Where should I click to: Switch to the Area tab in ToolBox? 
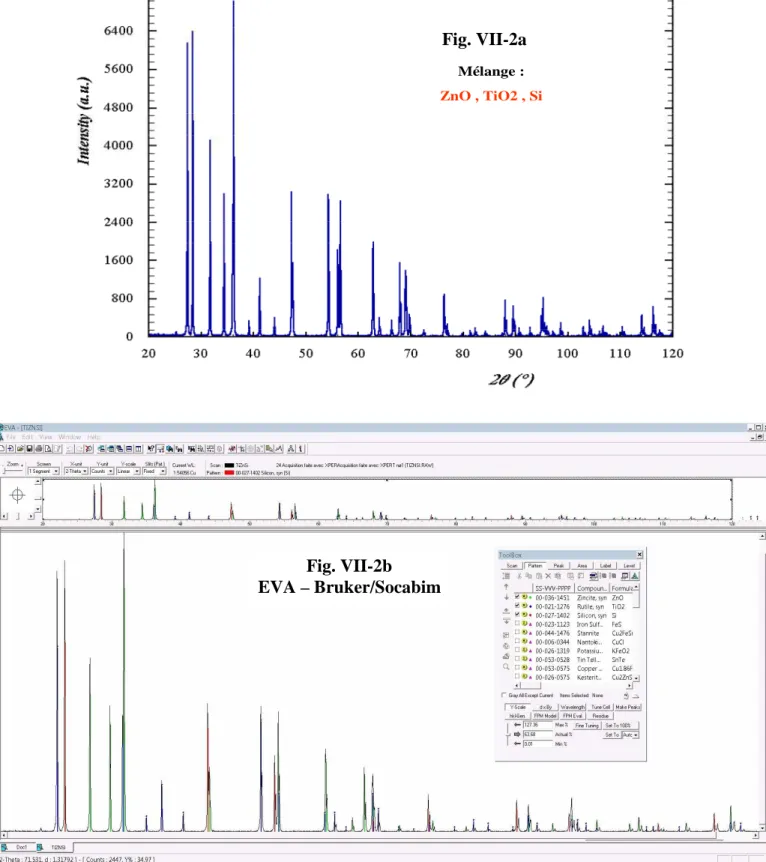pos(582,566)
